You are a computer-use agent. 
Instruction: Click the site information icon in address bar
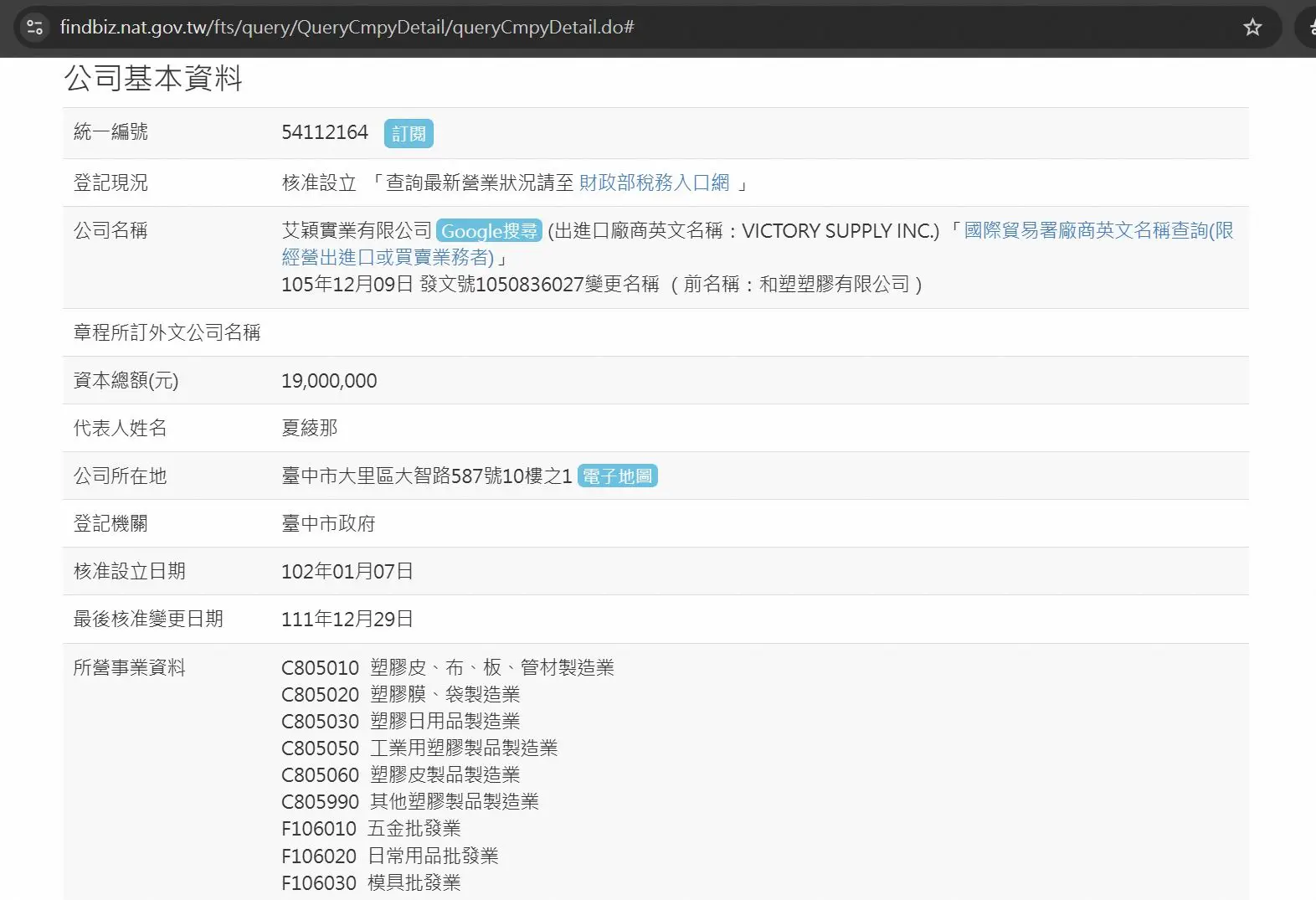(x=34, y=28)
